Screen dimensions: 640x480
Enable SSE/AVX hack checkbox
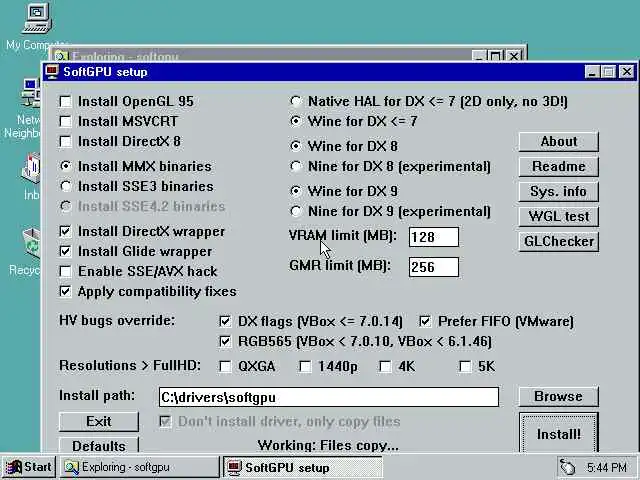[65, 271]
